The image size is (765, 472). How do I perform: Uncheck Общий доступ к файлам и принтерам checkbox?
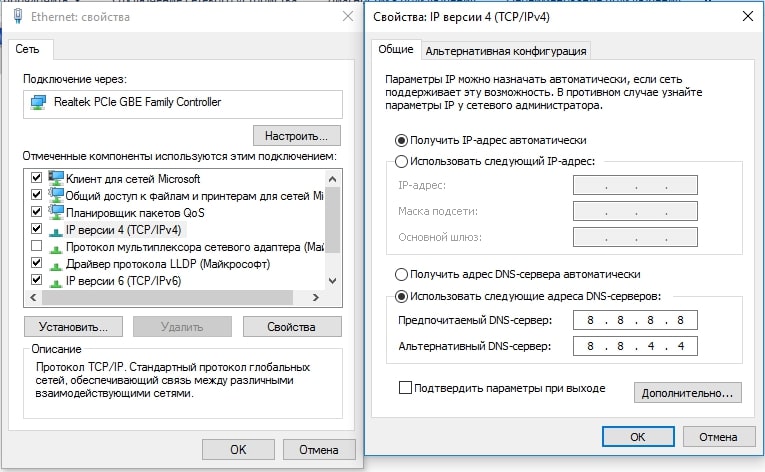(x=37, y=194)
